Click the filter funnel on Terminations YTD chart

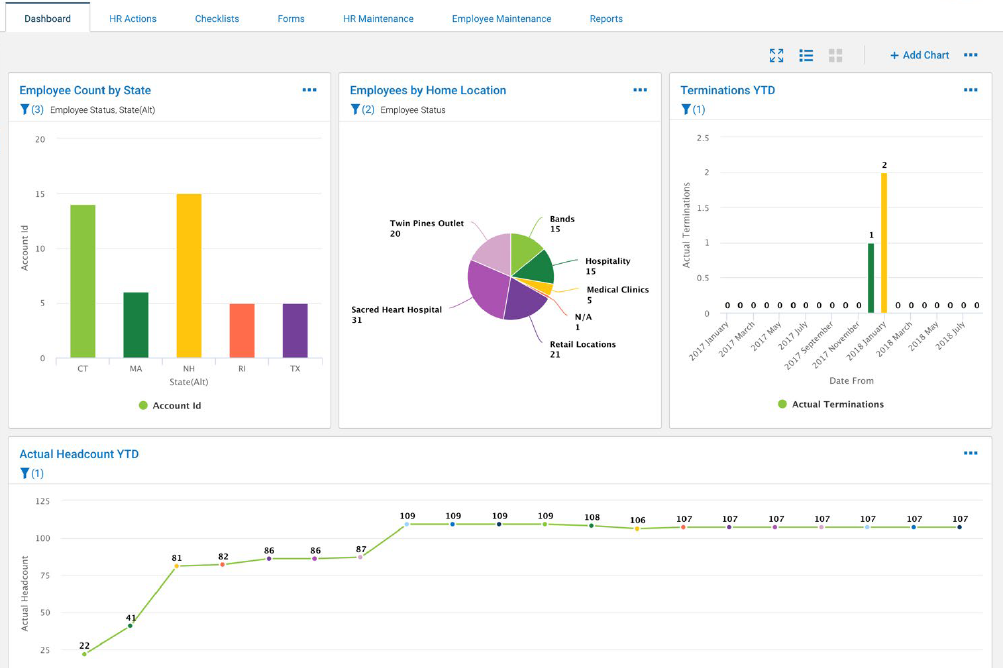687,110
